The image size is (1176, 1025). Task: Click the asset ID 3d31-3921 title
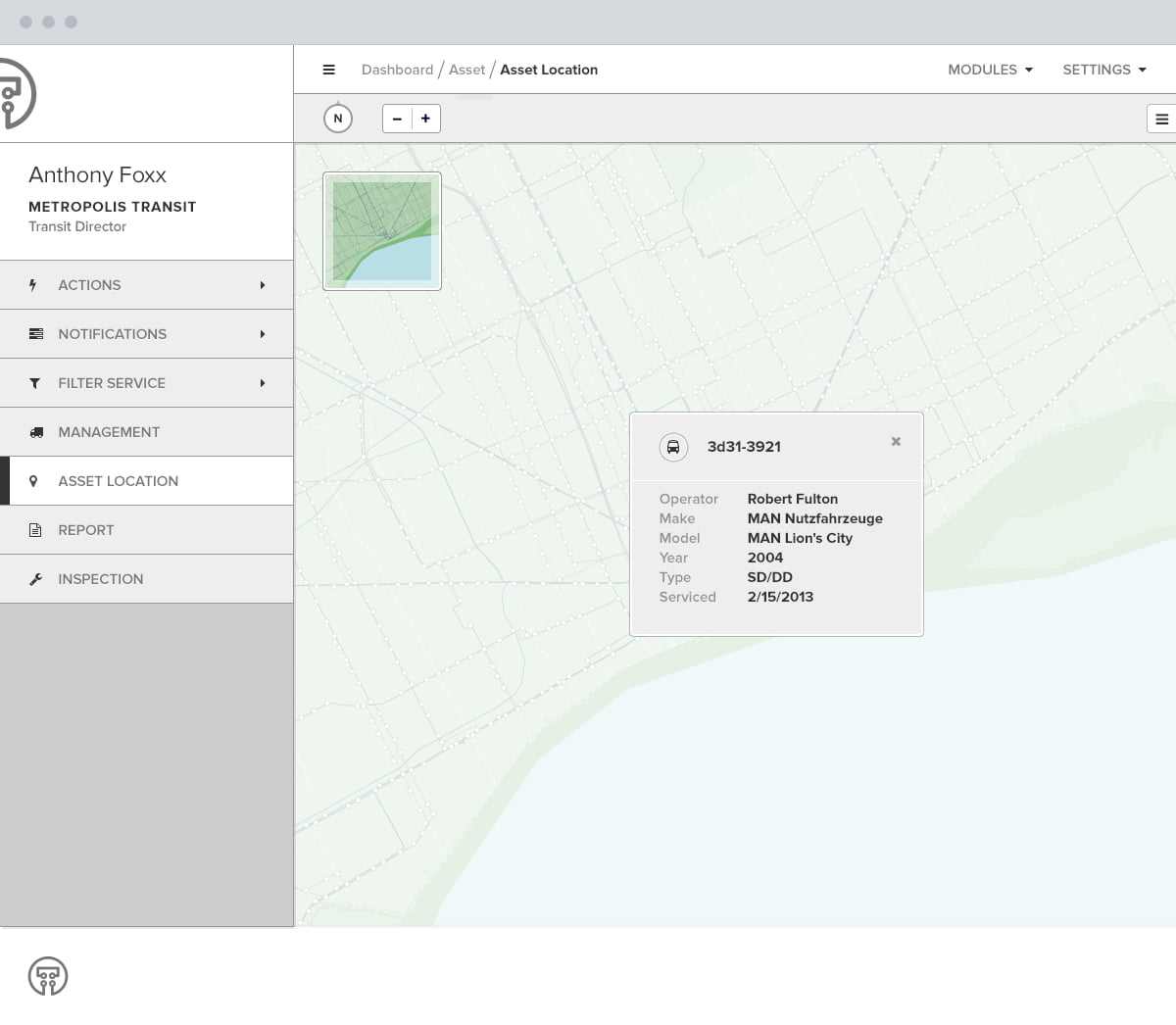[744, 447]
